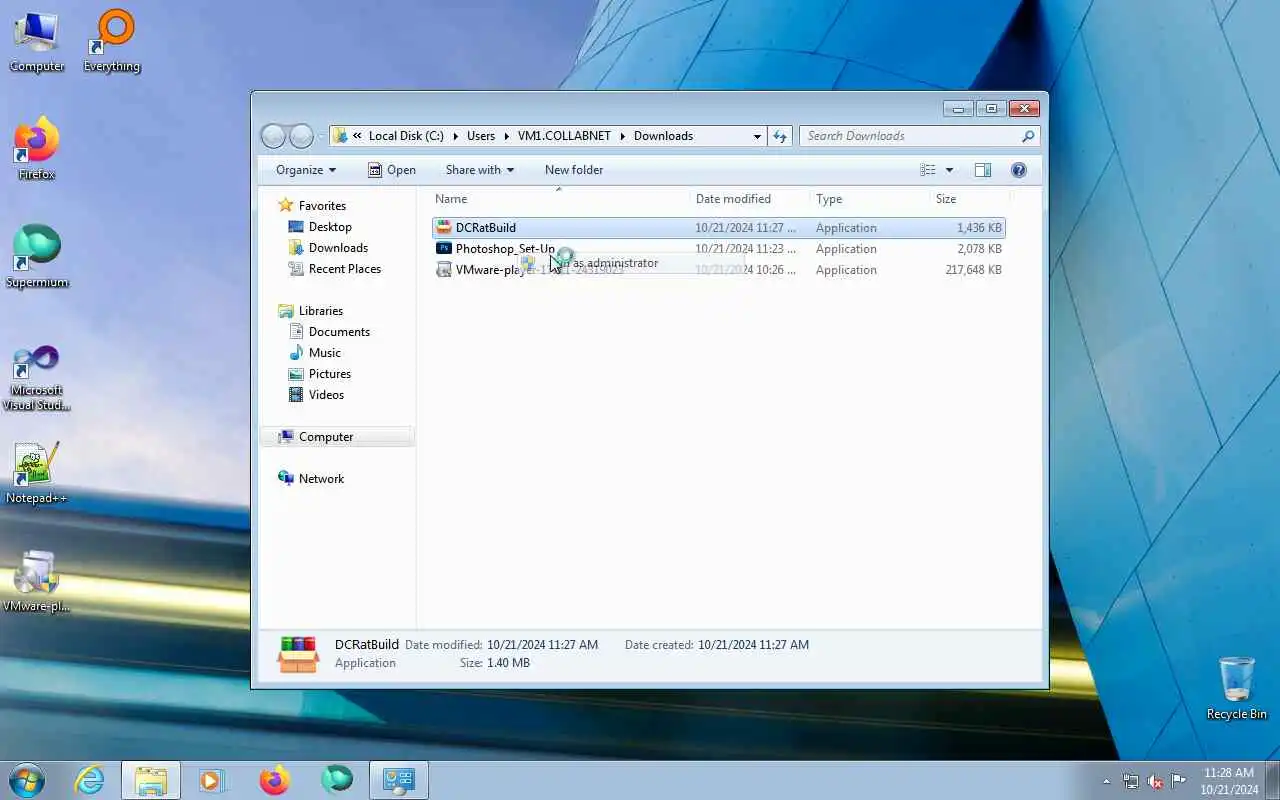Sort by the Name column header
Image resolution: width=1280 pixels, height=800 pixels.
(x=558, y=199)
